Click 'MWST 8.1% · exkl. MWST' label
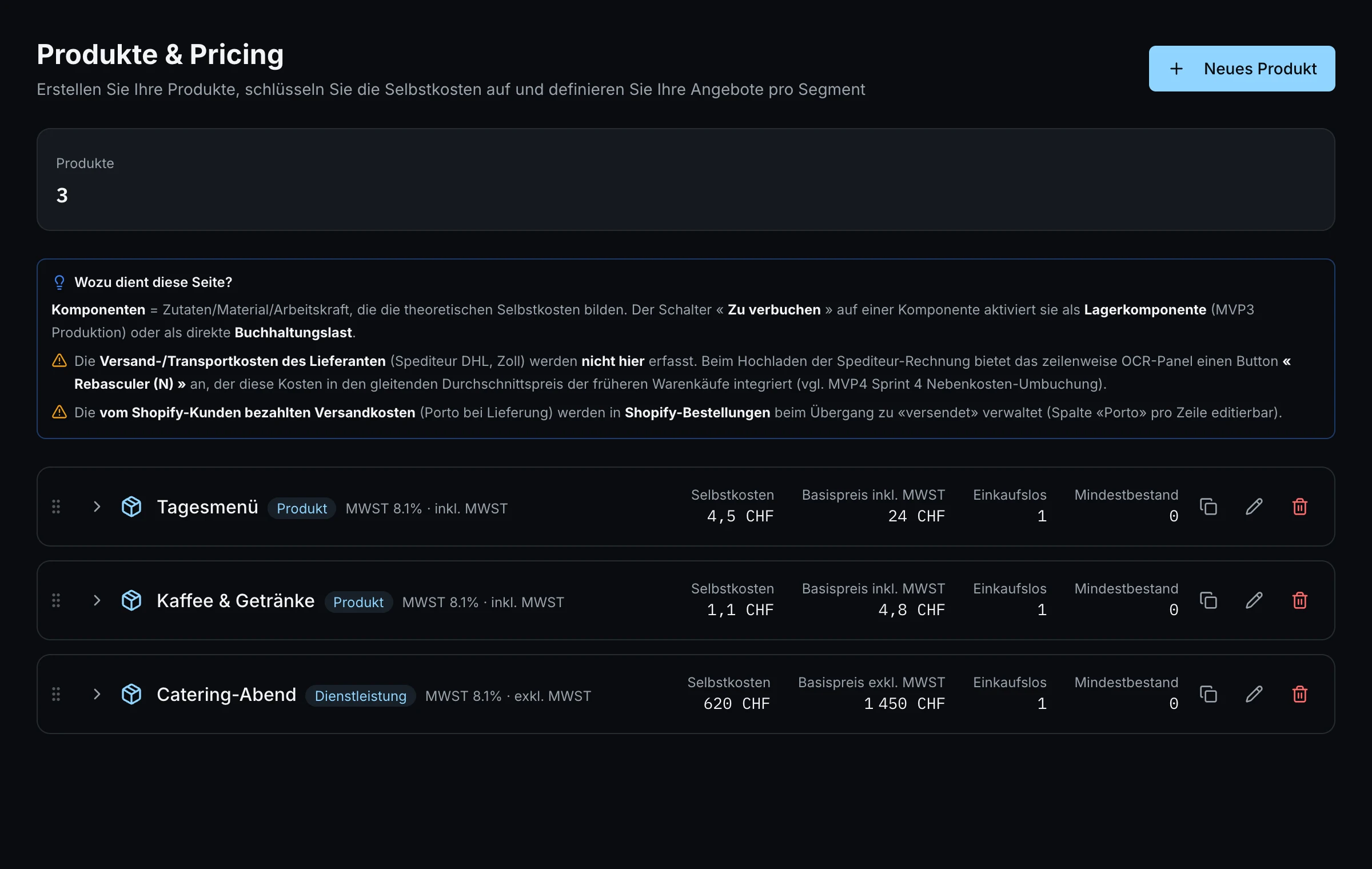 508,696
